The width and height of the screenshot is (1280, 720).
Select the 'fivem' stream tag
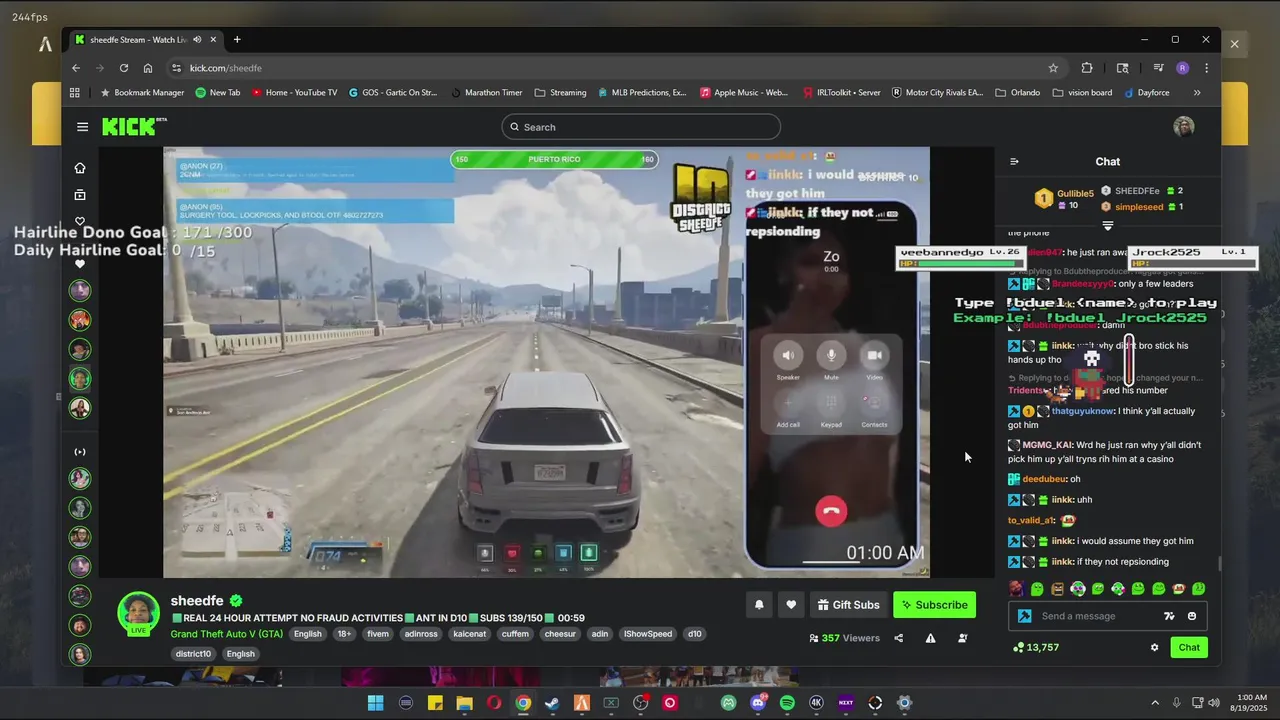point(378,634)
